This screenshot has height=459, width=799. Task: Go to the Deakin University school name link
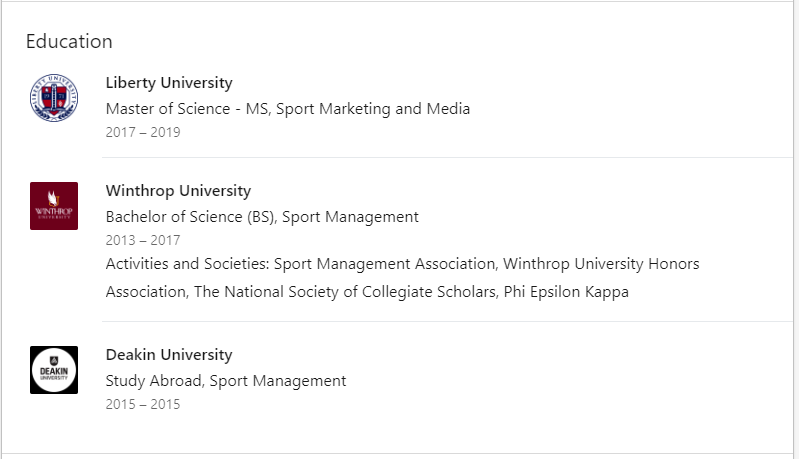169,355
